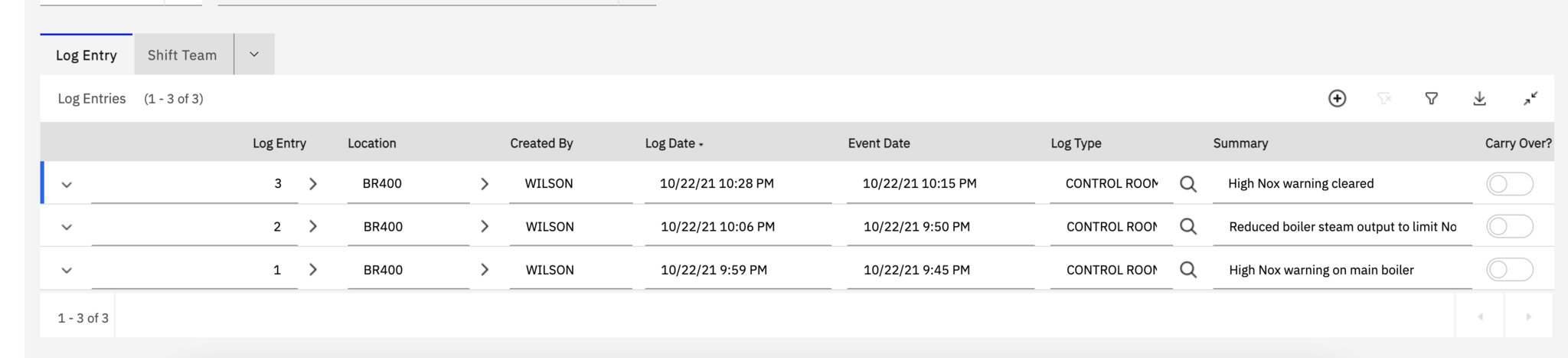Open Log Type lookup for entry 2
Viewport: 1568px width, 358px height.
pos(1188,226)
